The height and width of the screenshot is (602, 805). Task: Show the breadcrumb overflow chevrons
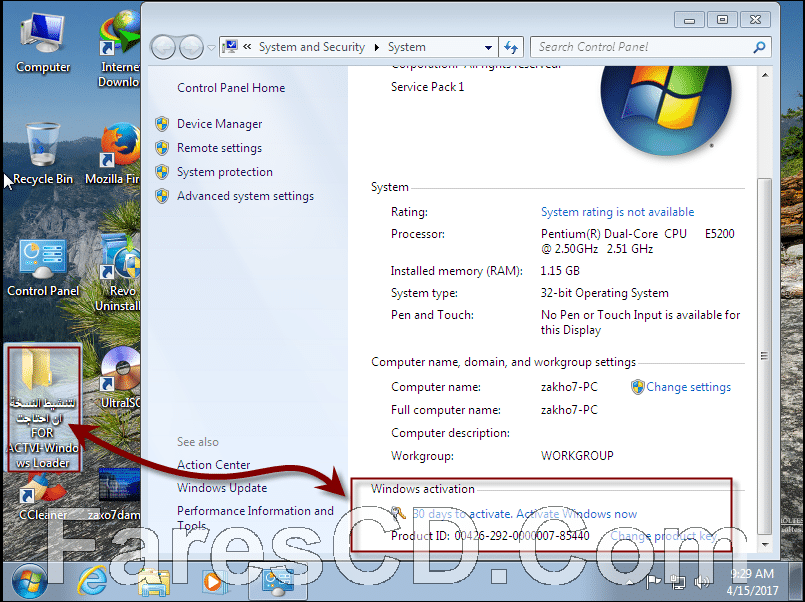(x=247, y=47)
